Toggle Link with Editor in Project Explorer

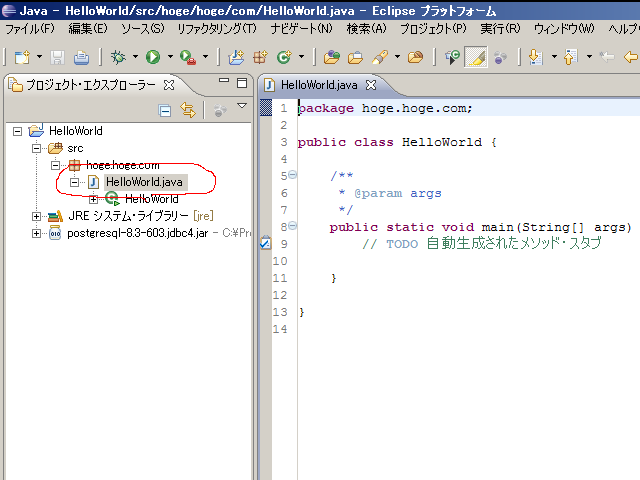[x=188, y=110]
